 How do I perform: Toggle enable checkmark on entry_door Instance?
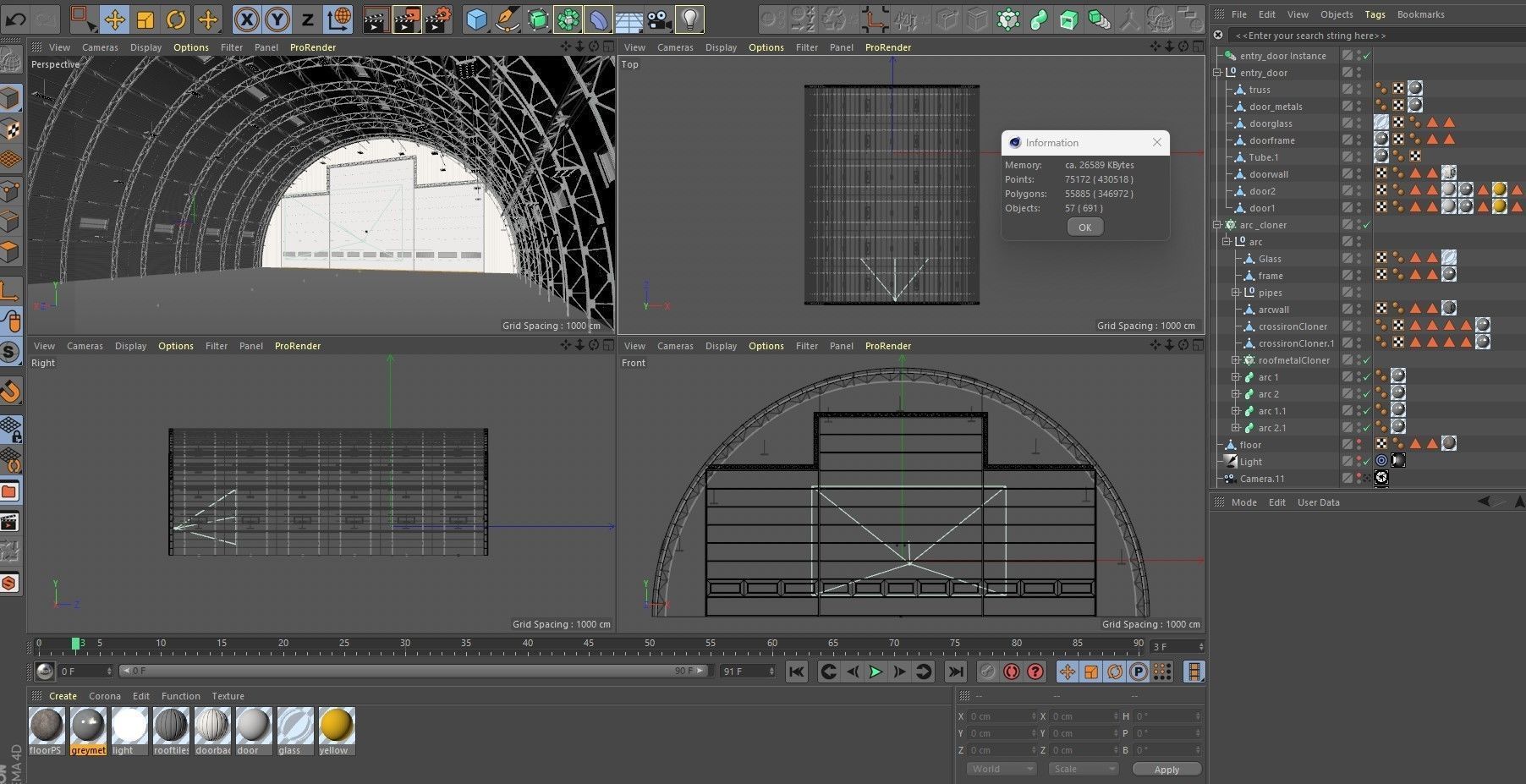click(x=1367, y=56)
